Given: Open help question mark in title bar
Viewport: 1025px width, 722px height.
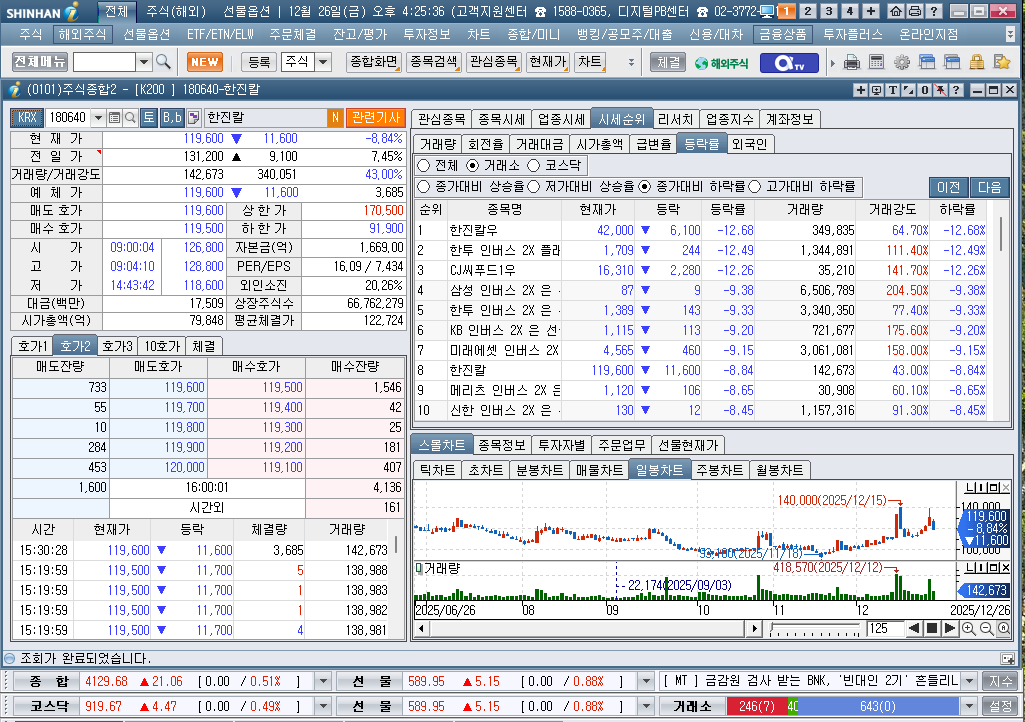Looking at the screenshot, I should (x=933, y=11).
